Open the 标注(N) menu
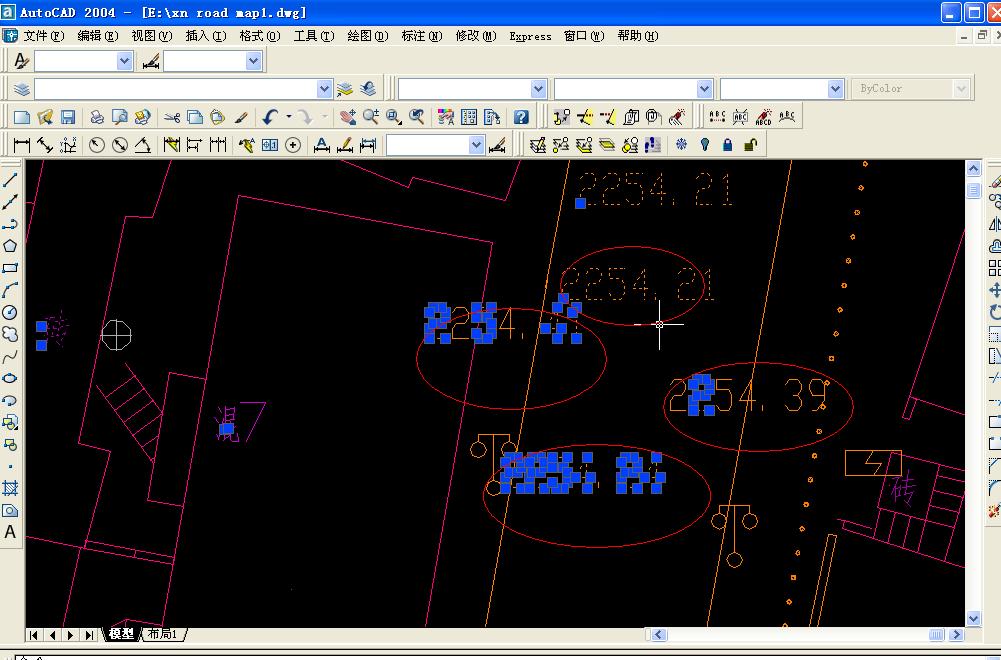 tap(421, 36)
